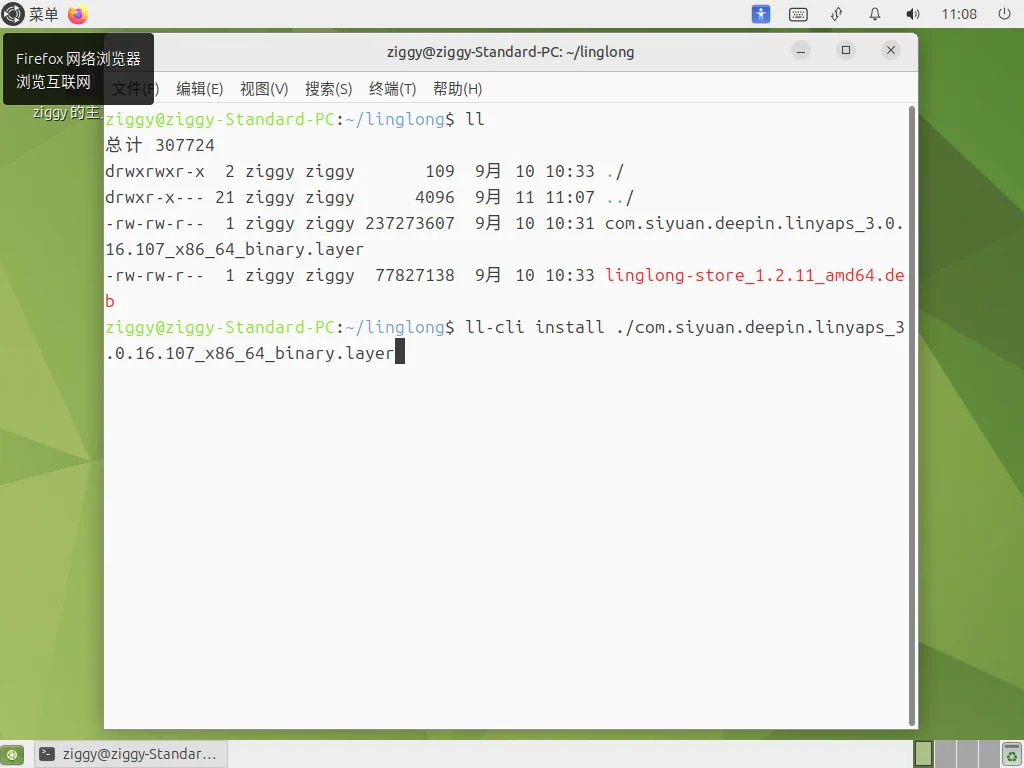The height and width of the screenshot is (768, 1024).
Task: Click the red linglong-store_1.2.11_amd64.de filename
Action: tap(754, 276)
